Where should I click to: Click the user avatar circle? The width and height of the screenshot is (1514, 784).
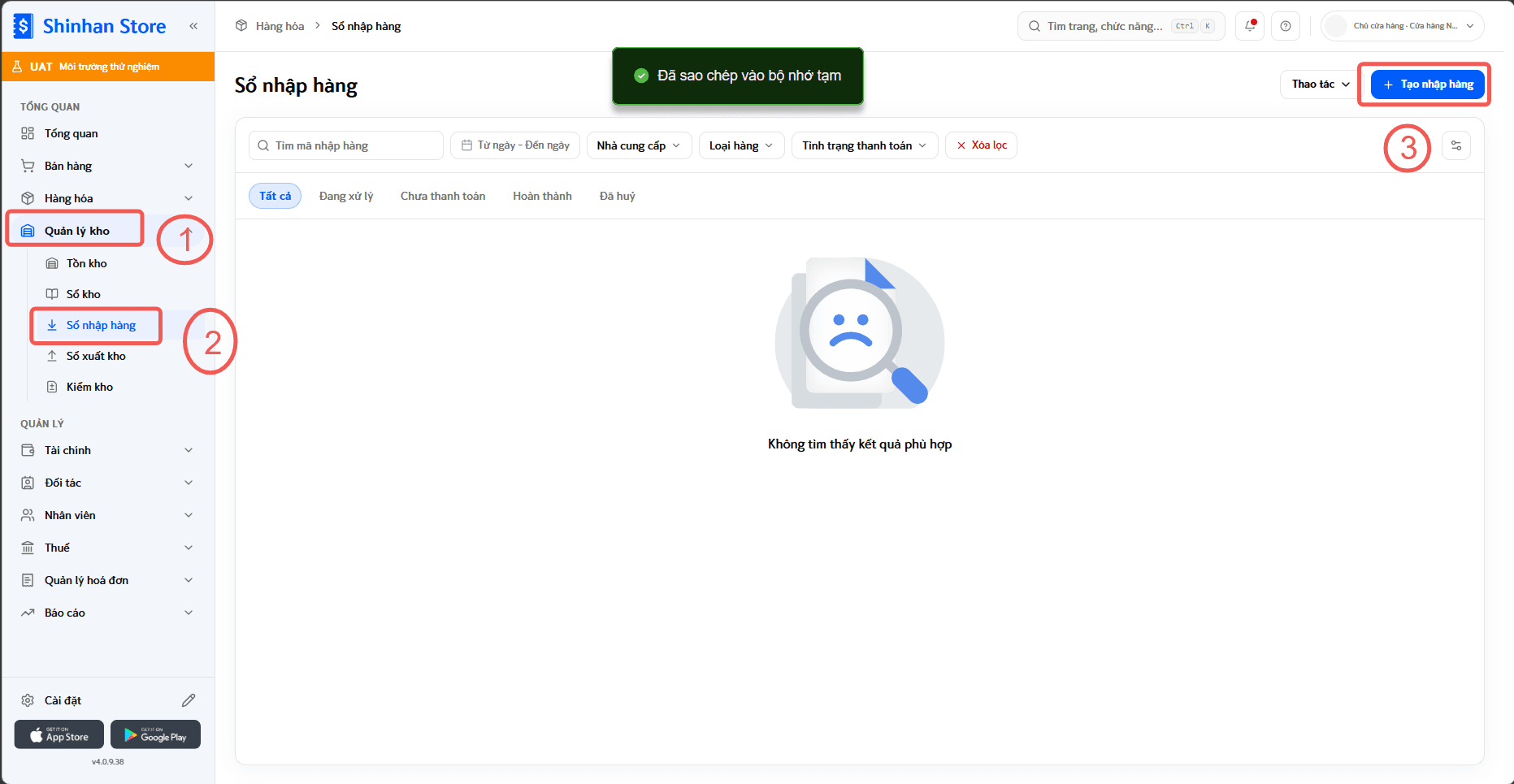1336,26
